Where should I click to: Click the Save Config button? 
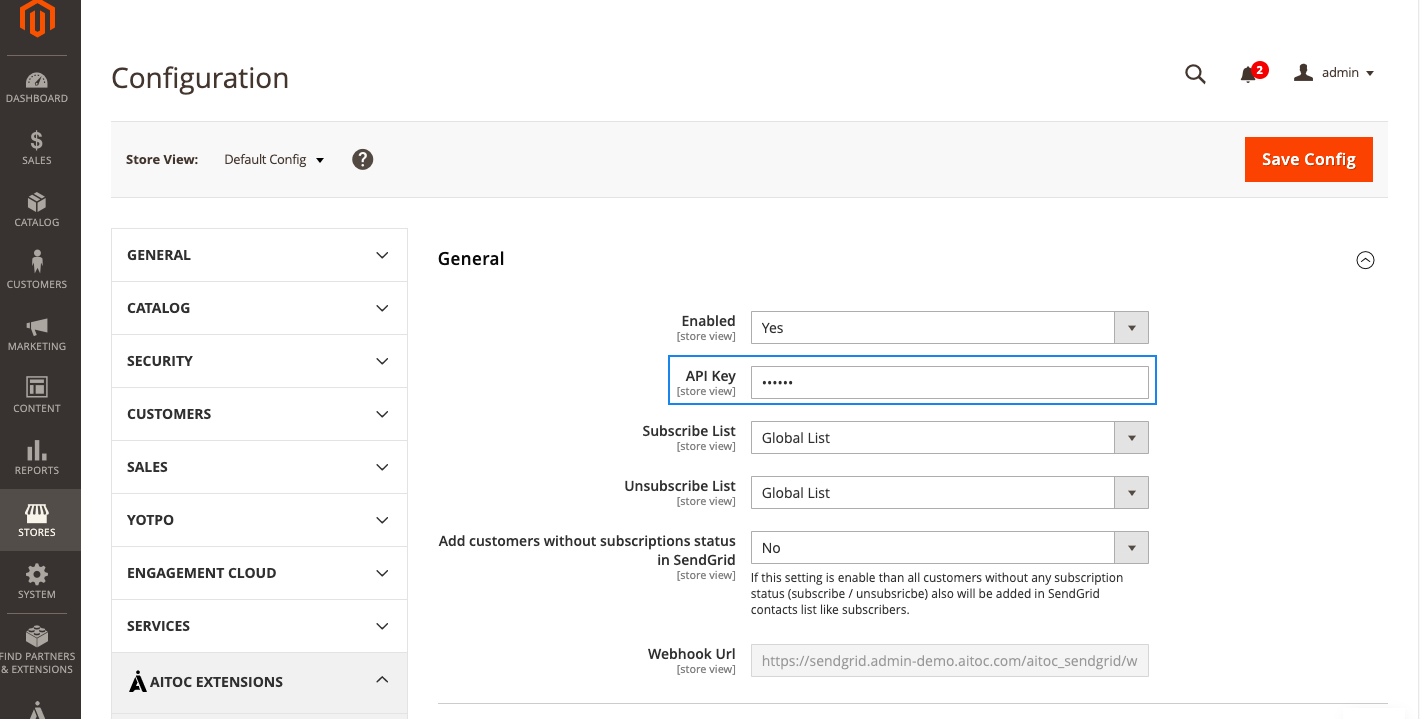tap(1308, 159)
